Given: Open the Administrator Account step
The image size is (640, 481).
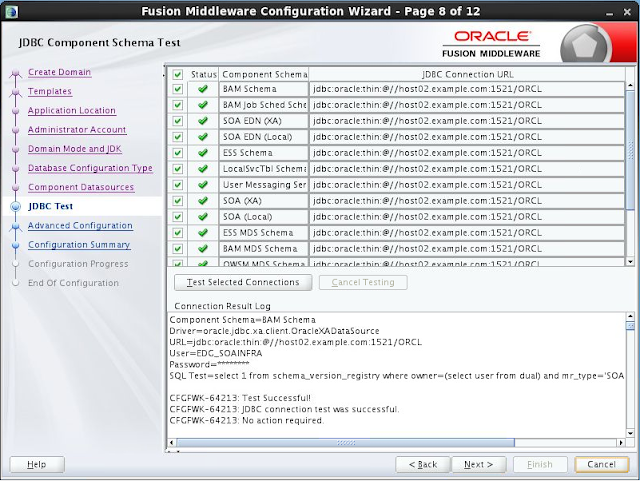Looking at the screenshot, I should click(77, 130).
